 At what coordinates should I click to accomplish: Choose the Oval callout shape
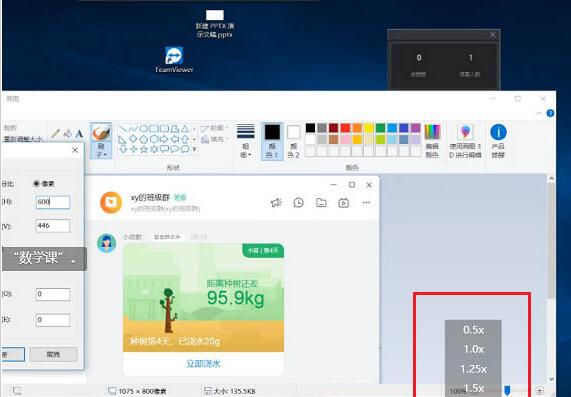coord(175,149)
